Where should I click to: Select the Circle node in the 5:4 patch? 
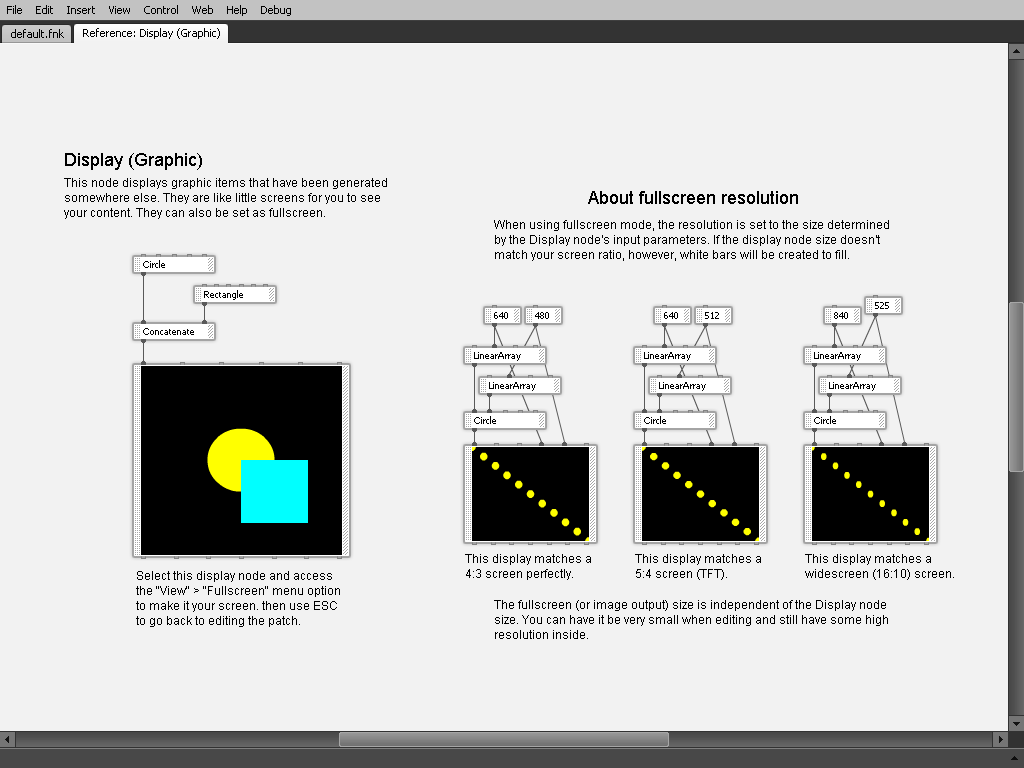[x=675, y=421]
